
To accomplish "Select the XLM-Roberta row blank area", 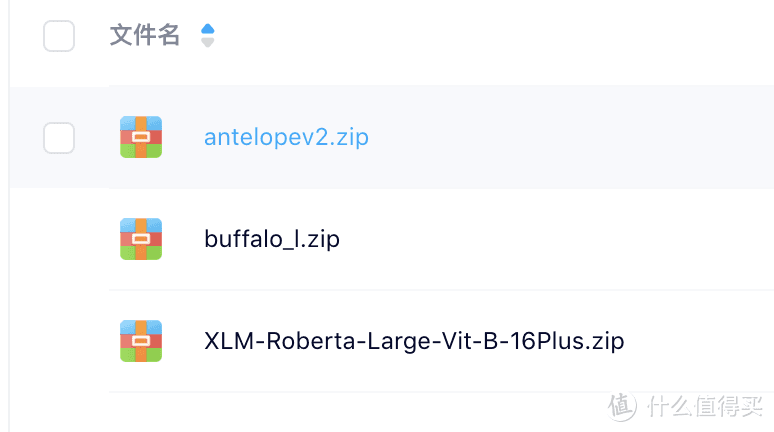I will [x=691, y=341].
